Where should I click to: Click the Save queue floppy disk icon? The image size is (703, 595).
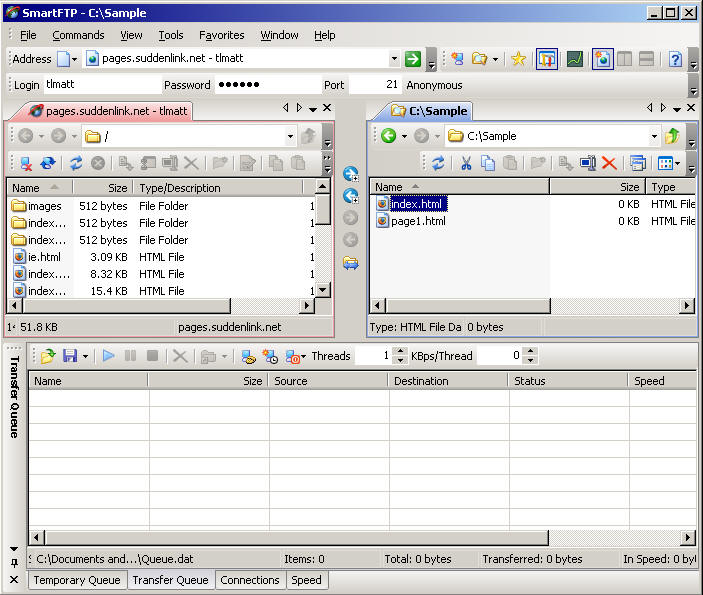pyautogui.click(x=70, y=355)
